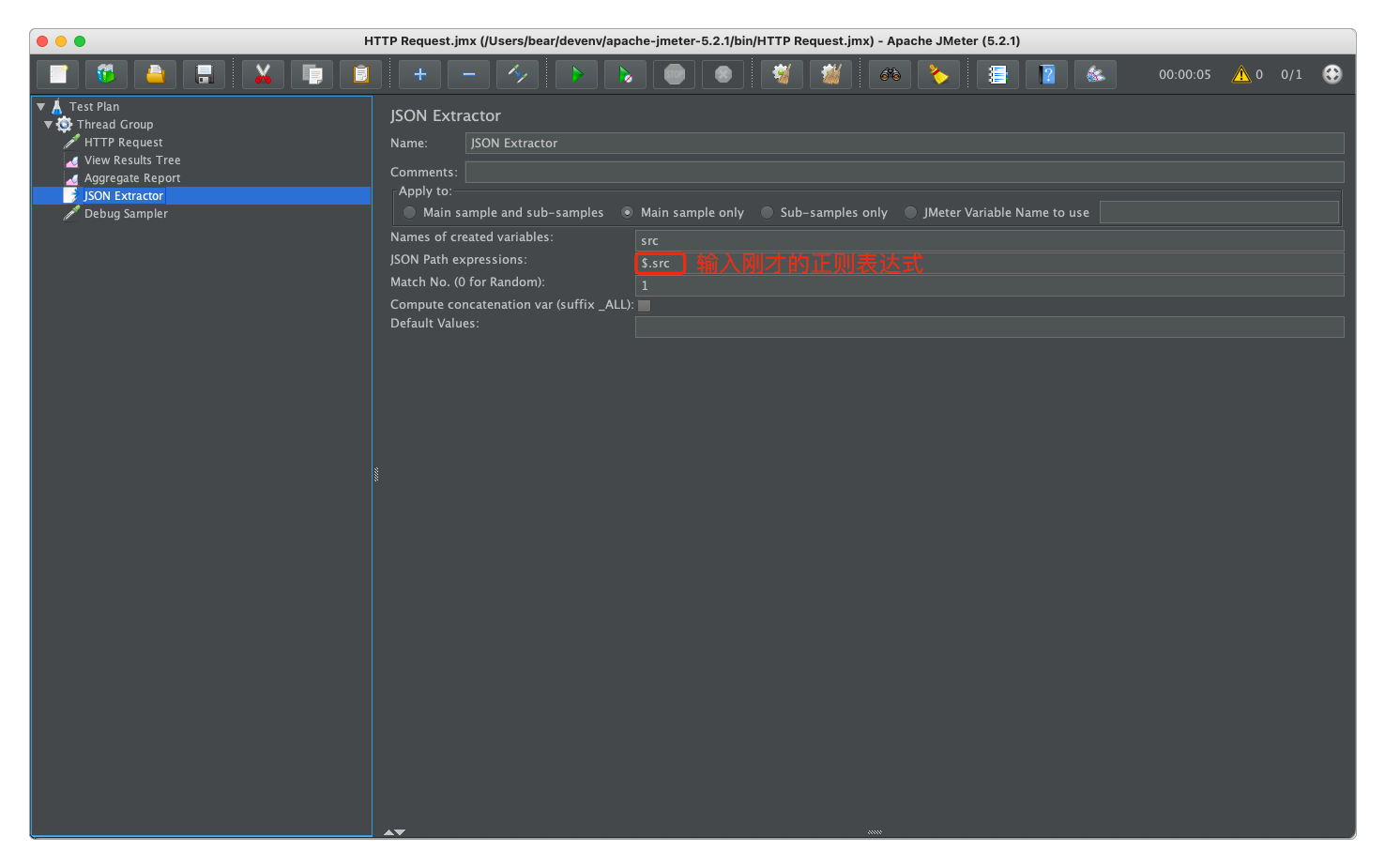1385x868 pixels.
Task: Shut down the test with Shutdown icon
Action: click(x=723, y=74)
